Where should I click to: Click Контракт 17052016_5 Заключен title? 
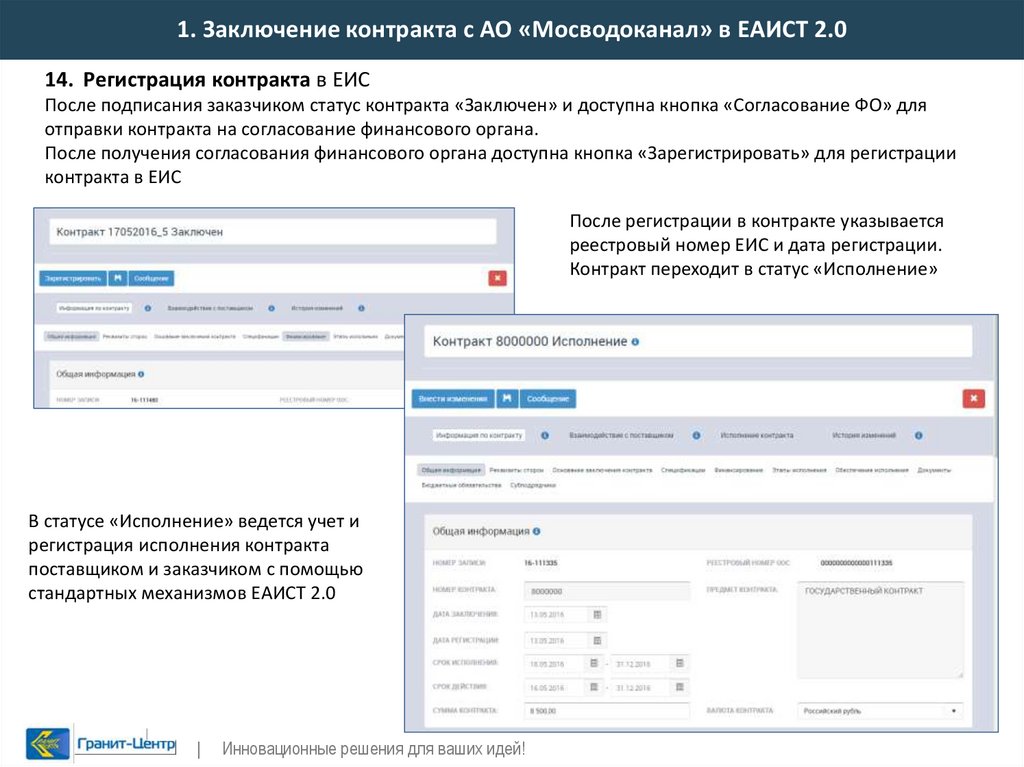140,232
